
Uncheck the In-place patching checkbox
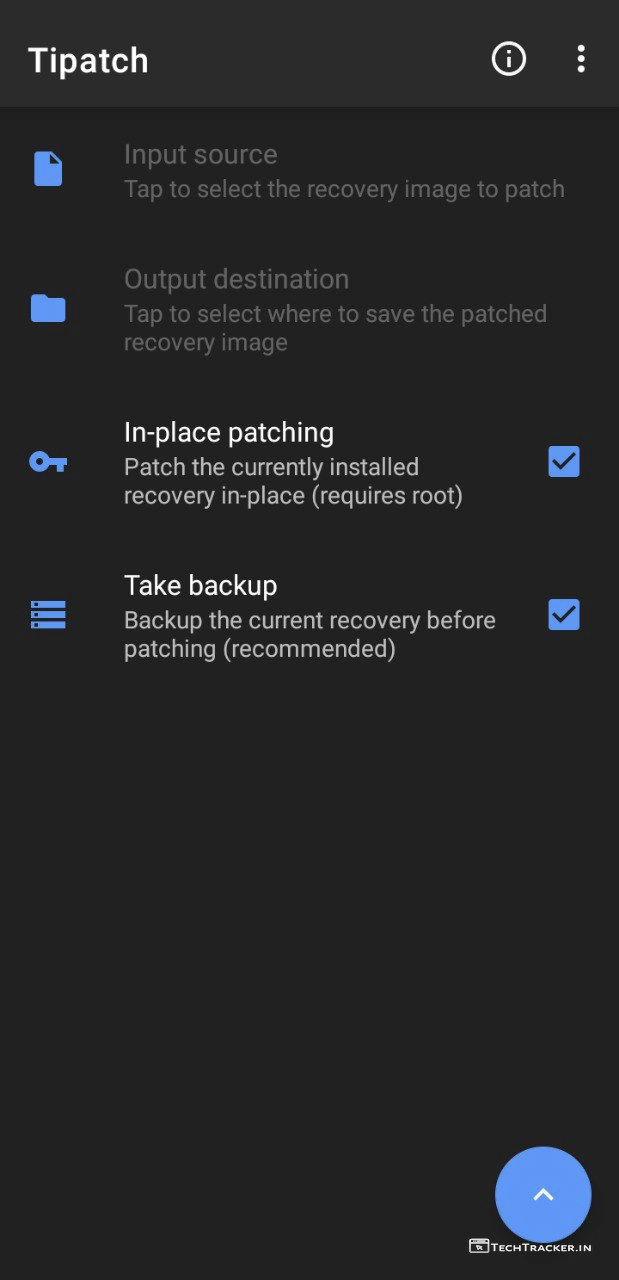click(x=564, y=461)
